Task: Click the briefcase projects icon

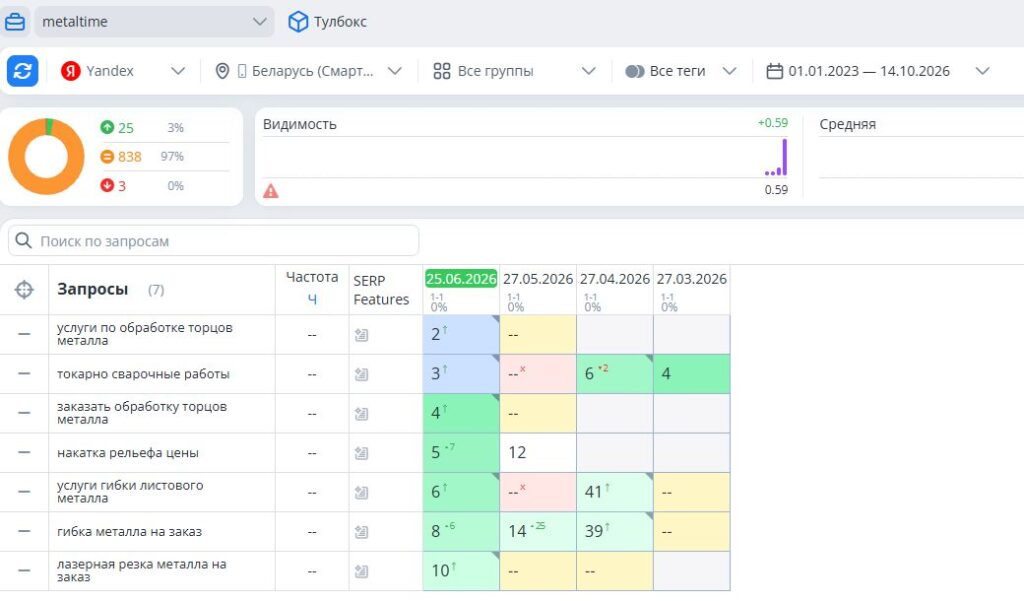Action: coord(15,22)
